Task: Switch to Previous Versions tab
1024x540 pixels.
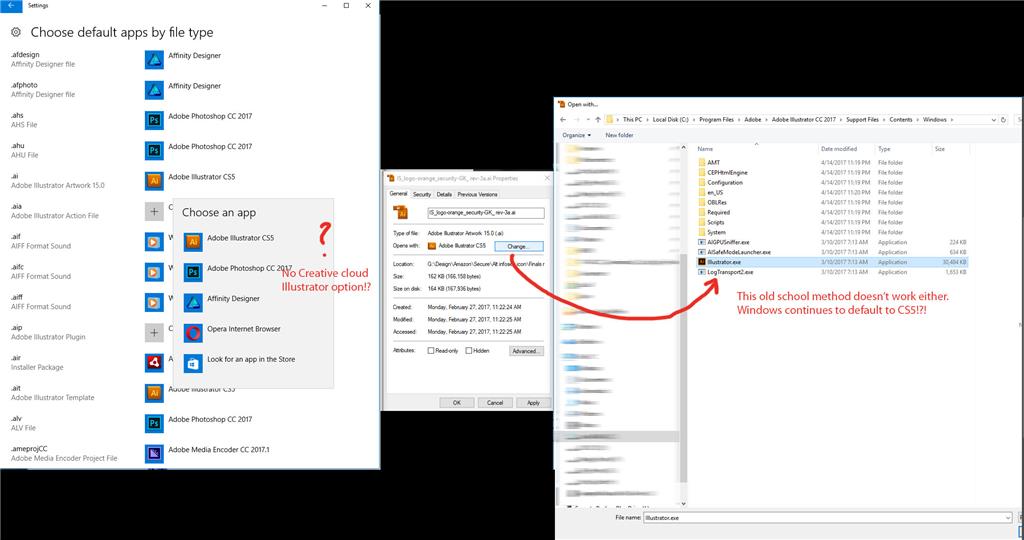Action: (x=477, y=195)
